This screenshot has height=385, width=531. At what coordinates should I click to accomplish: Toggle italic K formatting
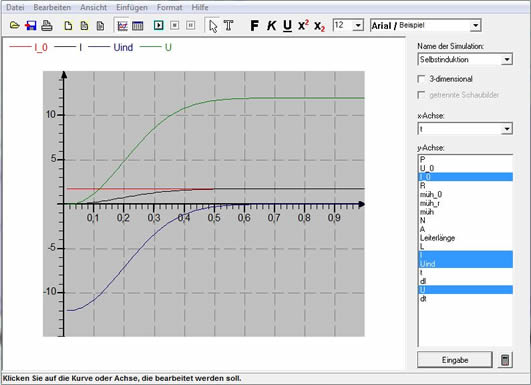tap(271, 25)
